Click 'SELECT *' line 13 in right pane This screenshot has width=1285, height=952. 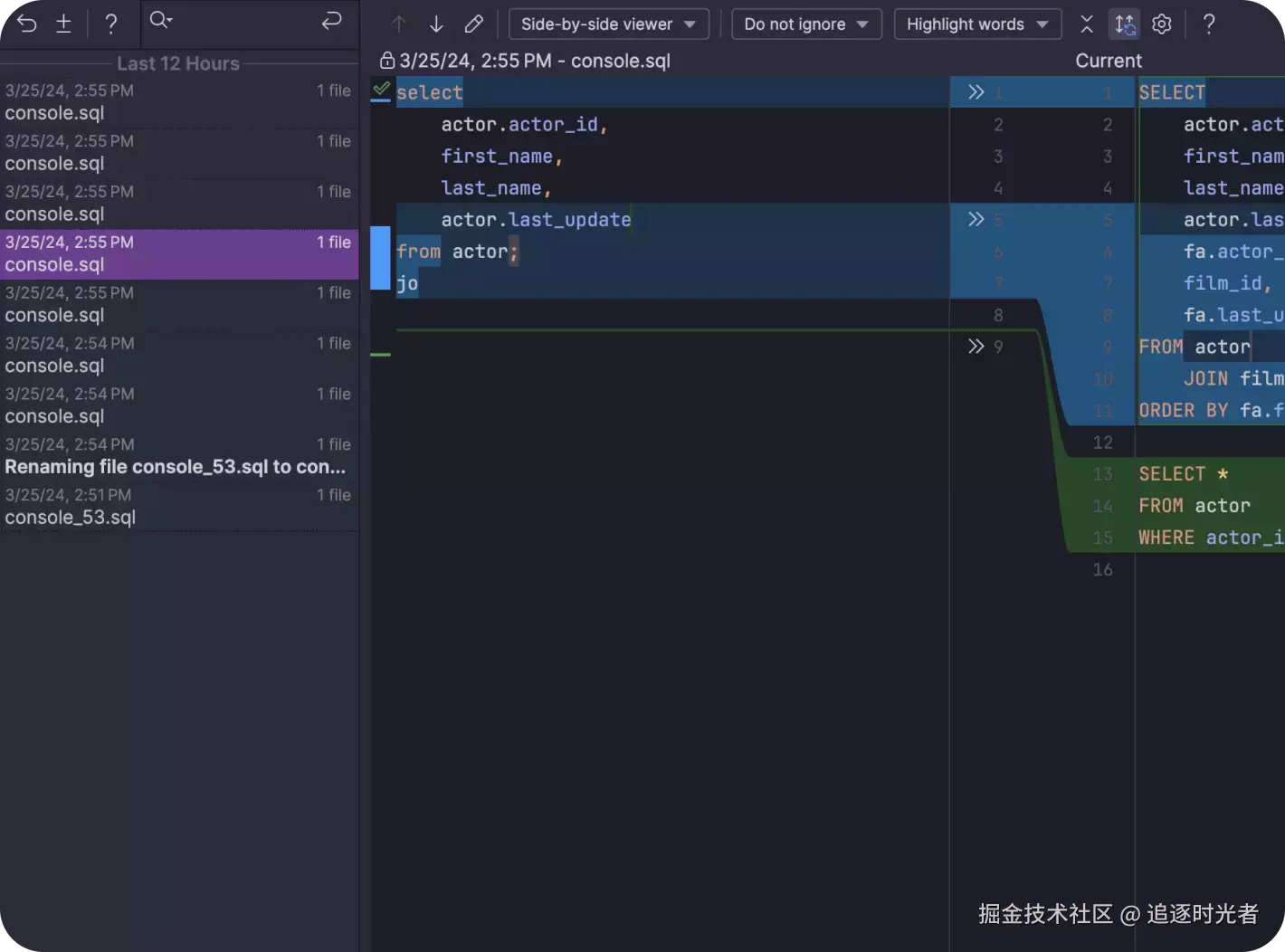pyautogui.click(x=1184, y=473)
